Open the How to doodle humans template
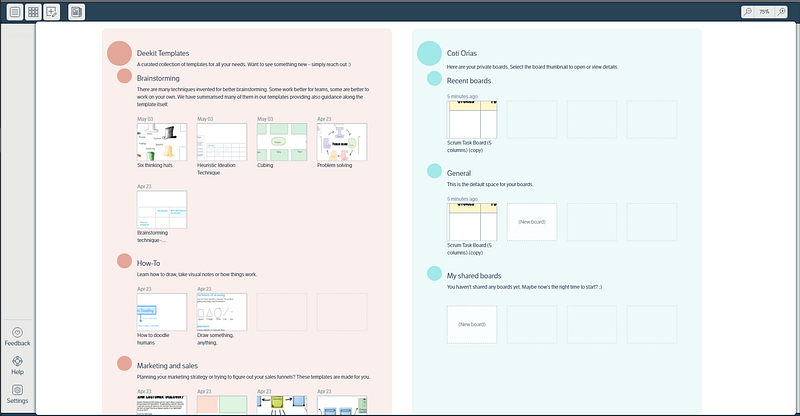Viewport: 800px width, 416px height. [162, 312]
